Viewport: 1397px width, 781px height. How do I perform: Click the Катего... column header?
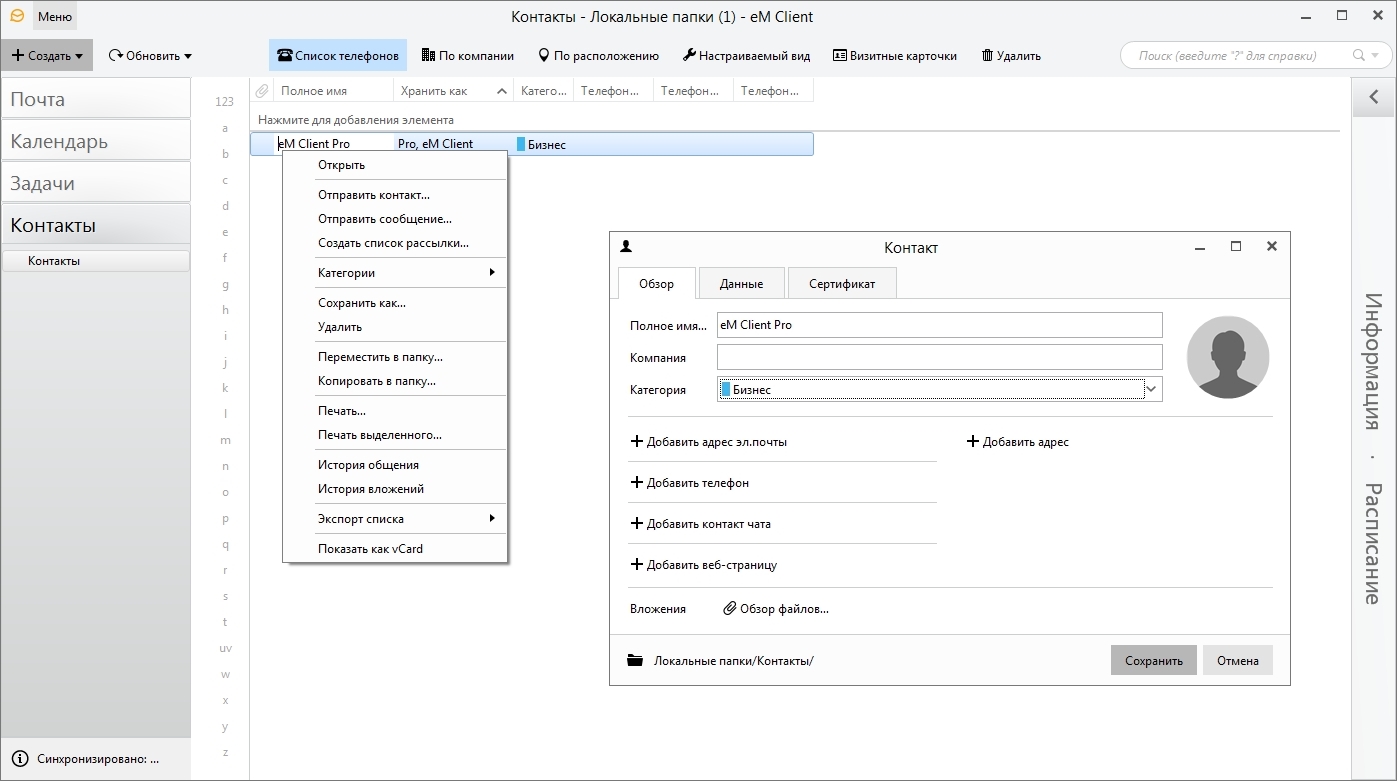tap(543, 91)
